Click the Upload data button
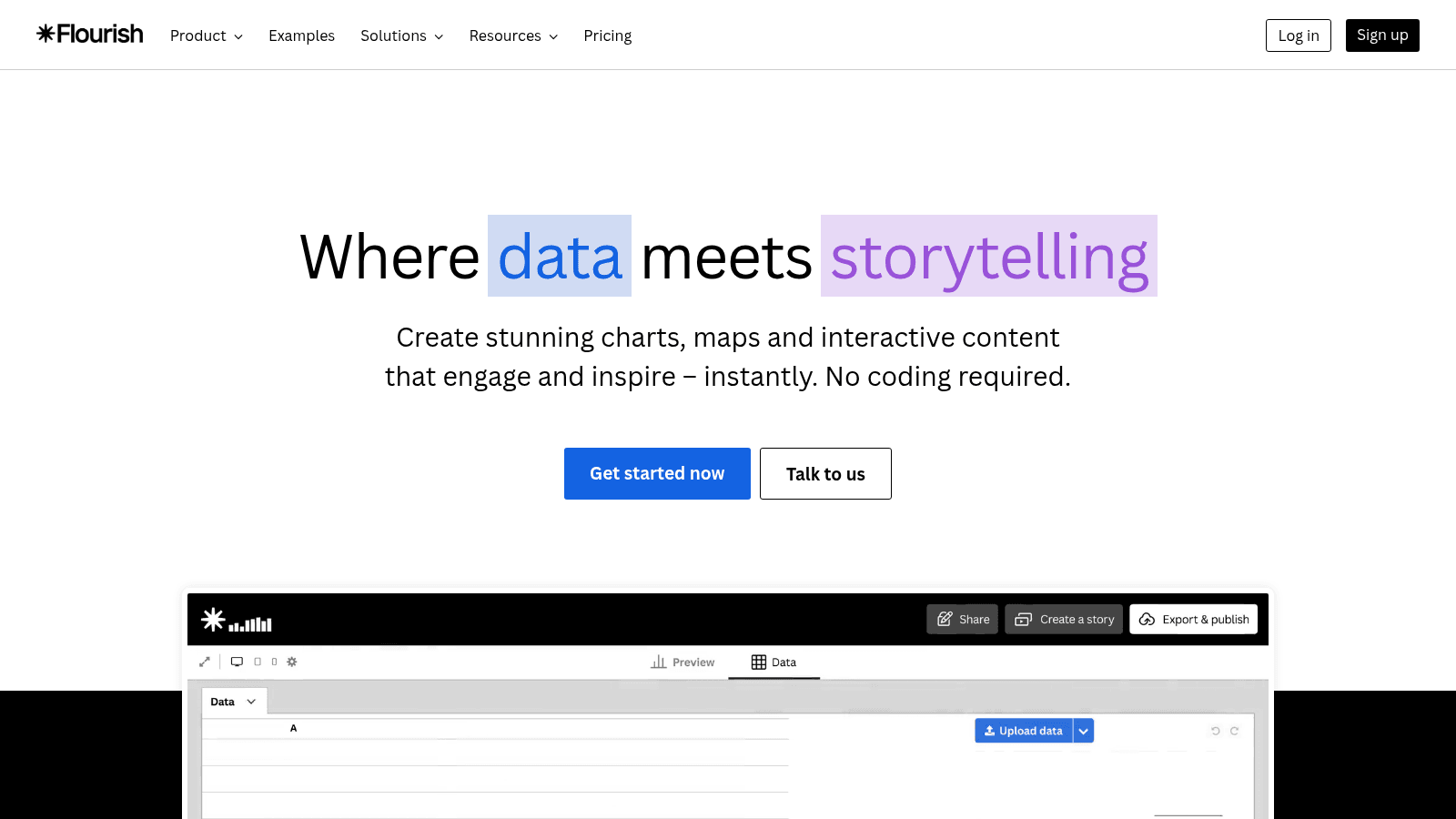1456x819 pixels. (1024, 731)
